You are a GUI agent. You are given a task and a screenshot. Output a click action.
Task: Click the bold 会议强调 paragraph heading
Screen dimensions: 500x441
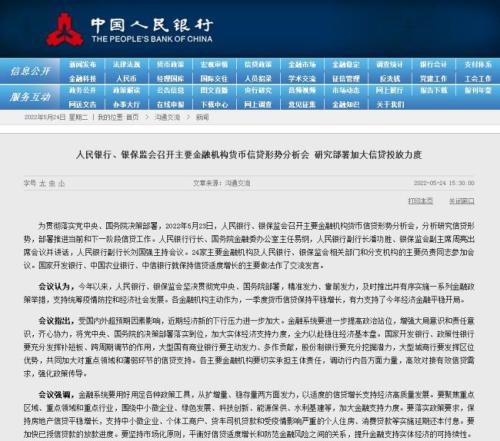click(x=56, y=395)
